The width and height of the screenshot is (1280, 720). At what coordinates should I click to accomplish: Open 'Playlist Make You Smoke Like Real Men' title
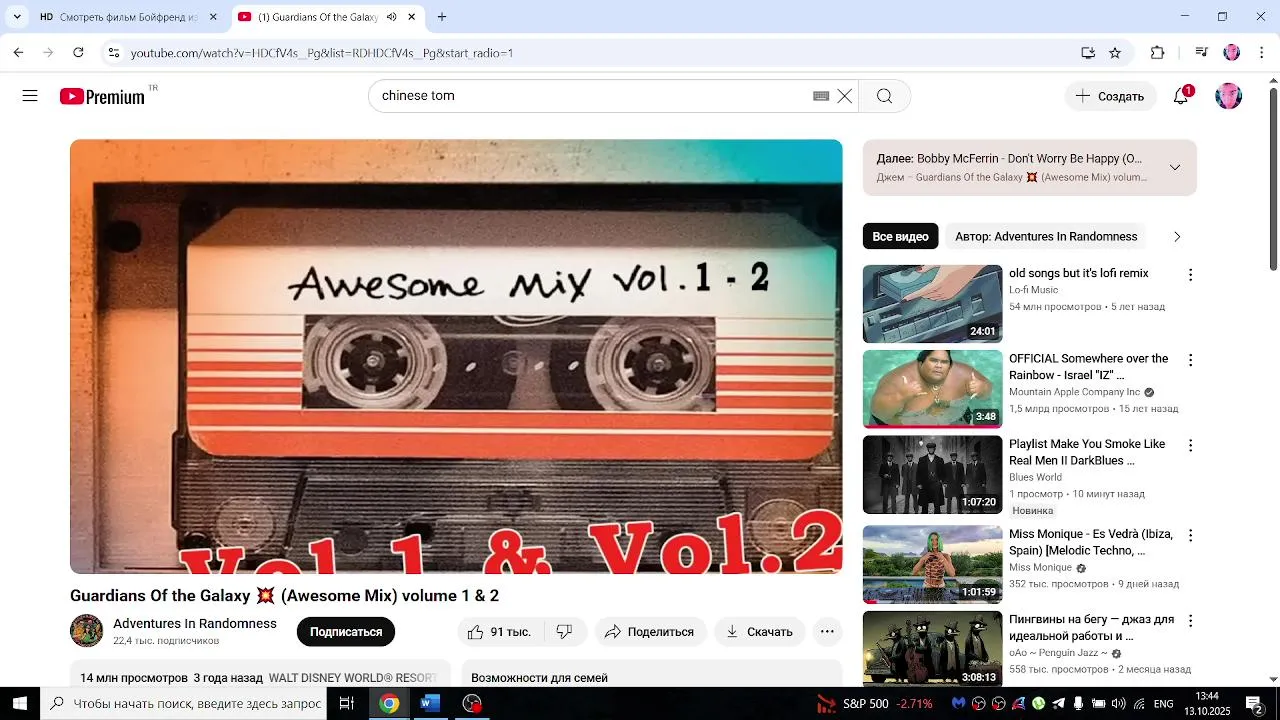[1087, 452]
